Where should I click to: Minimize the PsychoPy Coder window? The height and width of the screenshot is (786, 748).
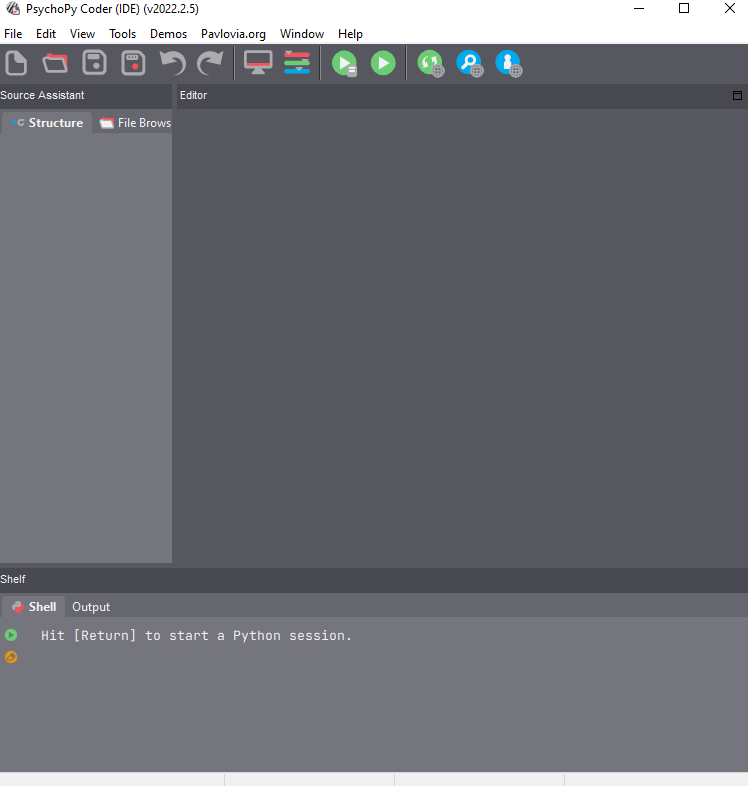639,9
